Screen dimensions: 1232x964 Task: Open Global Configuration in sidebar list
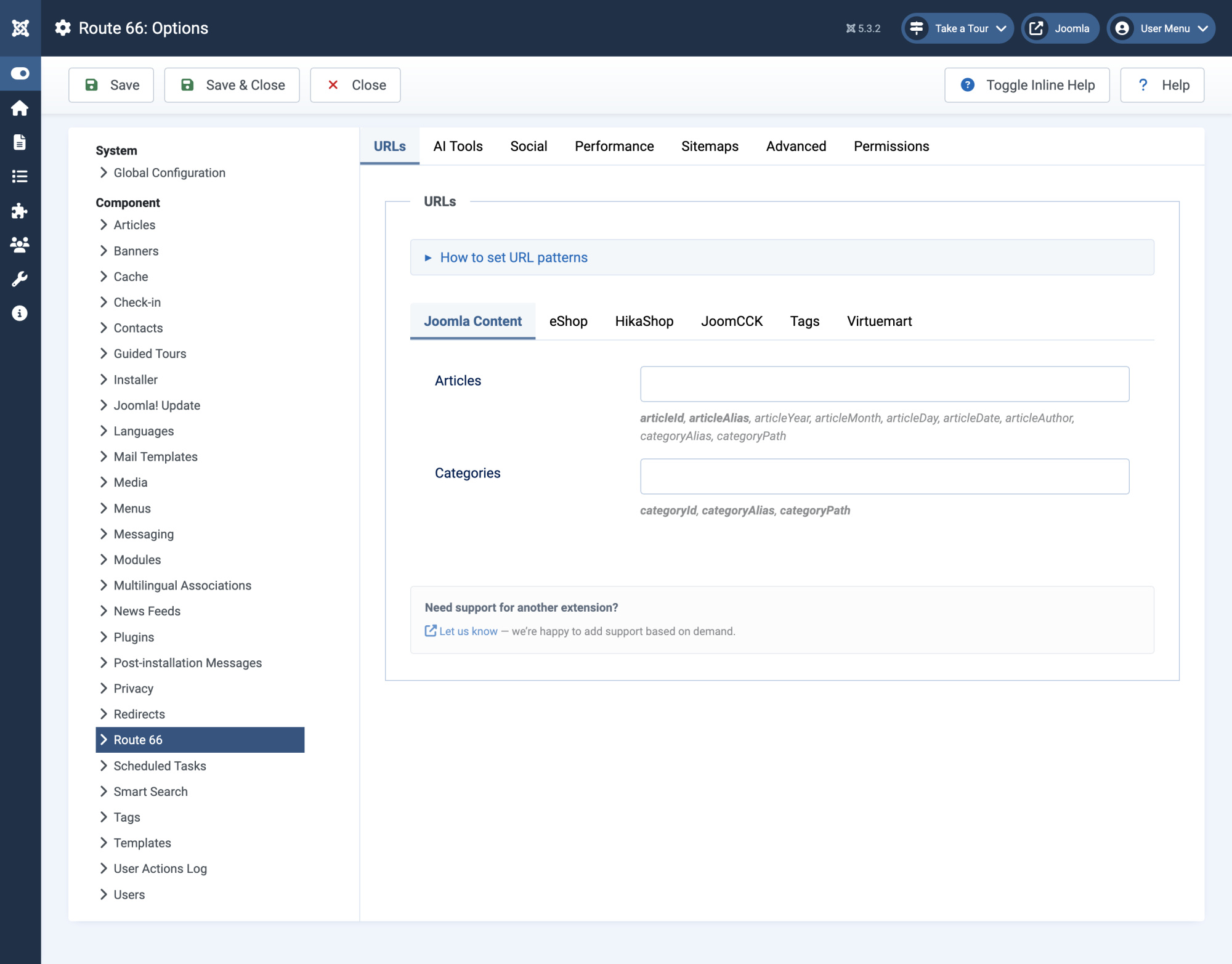(x=169, y=172)
